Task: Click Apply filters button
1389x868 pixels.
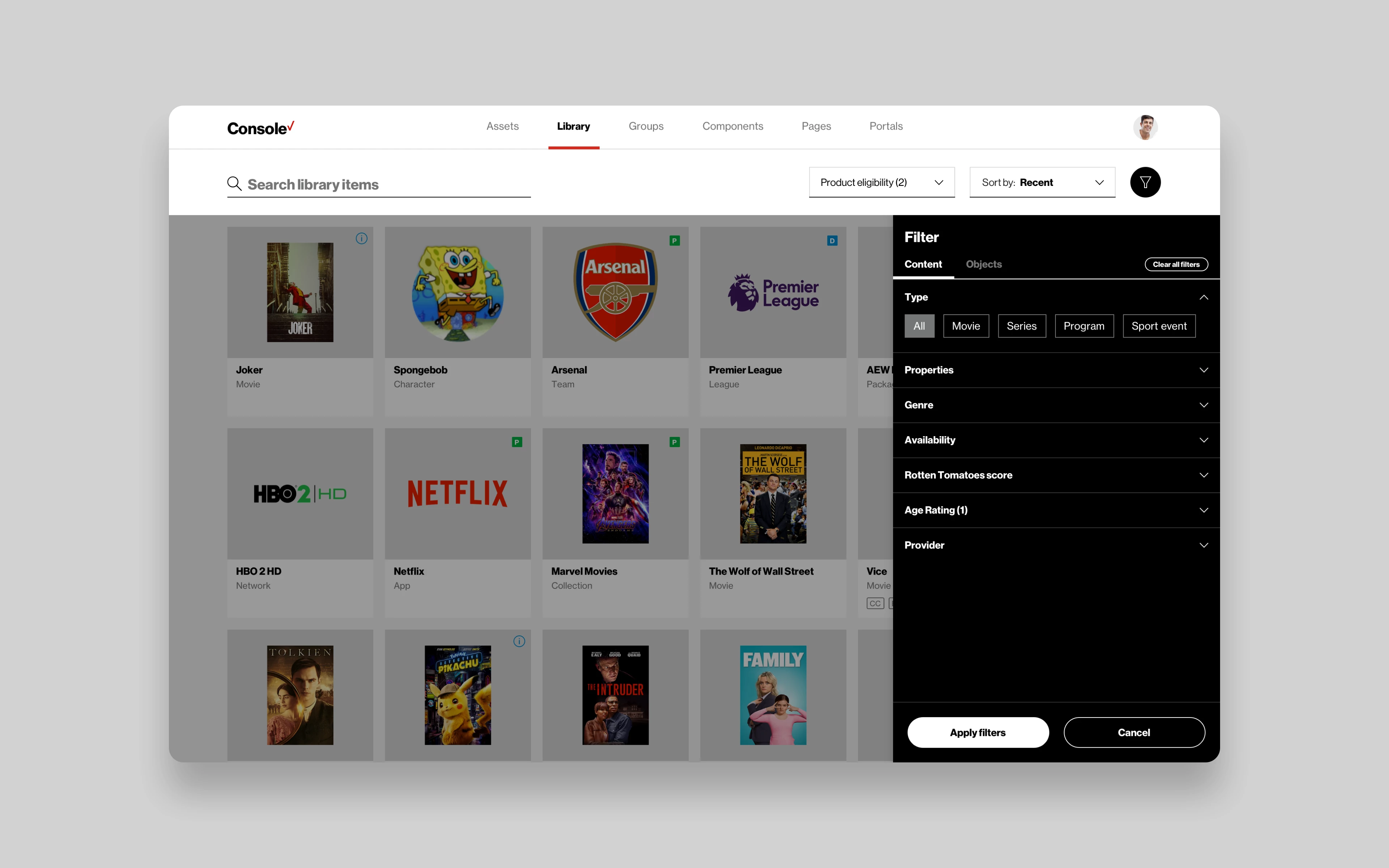Action: [977, 732]
